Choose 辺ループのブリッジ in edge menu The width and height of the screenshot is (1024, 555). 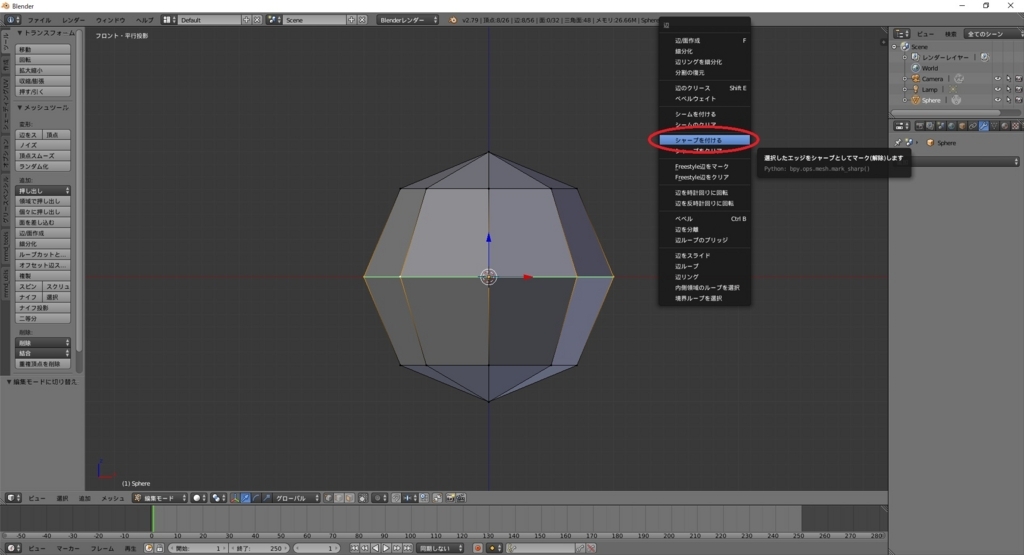pos(704,240)
